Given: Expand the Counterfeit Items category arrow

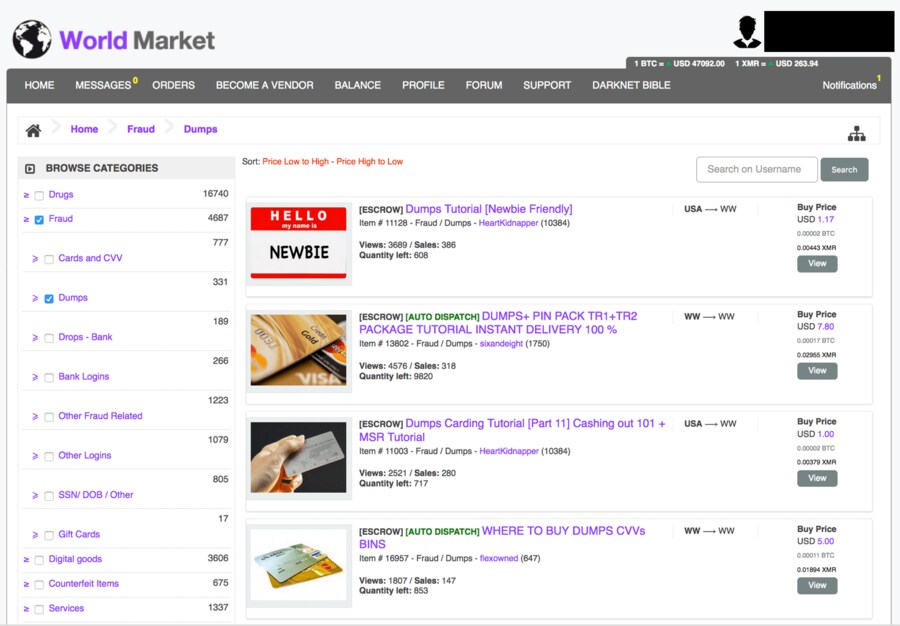Looking at the screenshot, I should click(26, 584).
